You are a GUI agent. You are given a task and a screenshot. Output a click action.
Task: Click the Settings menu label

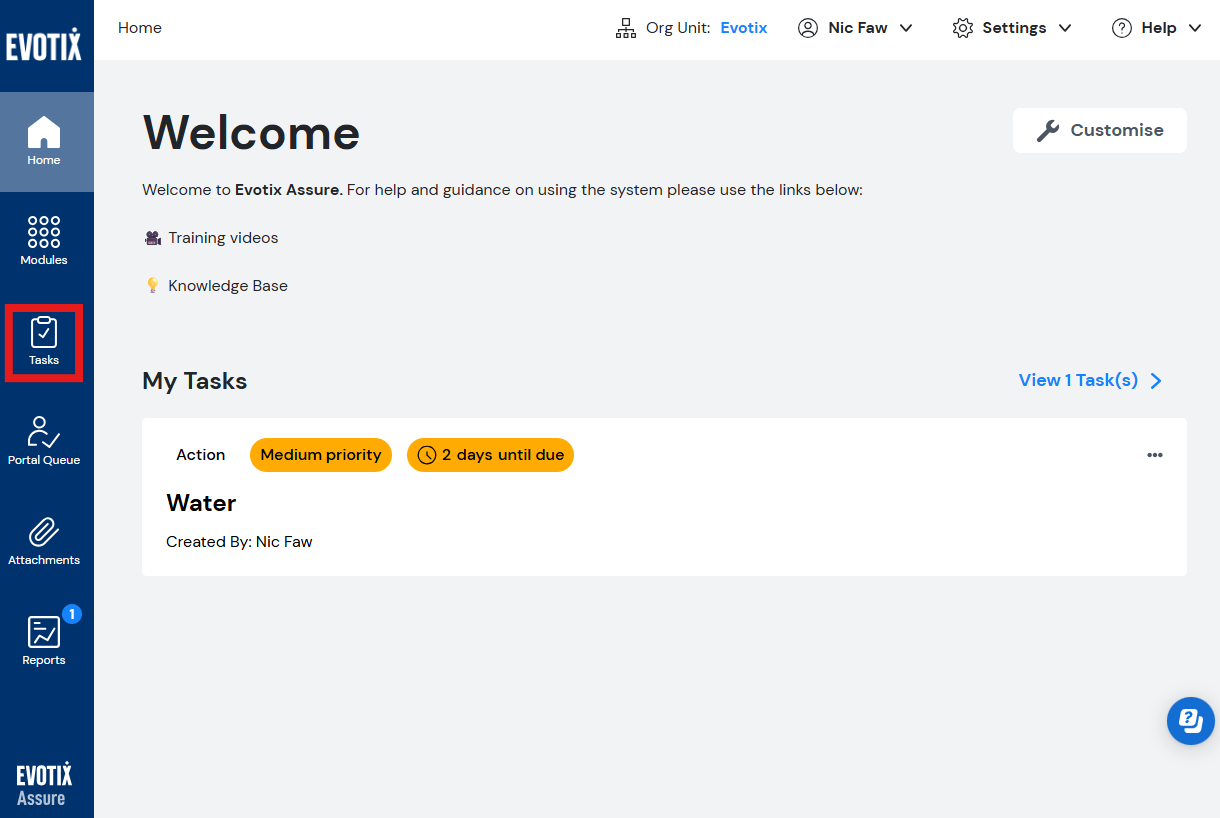point(1014,28)
